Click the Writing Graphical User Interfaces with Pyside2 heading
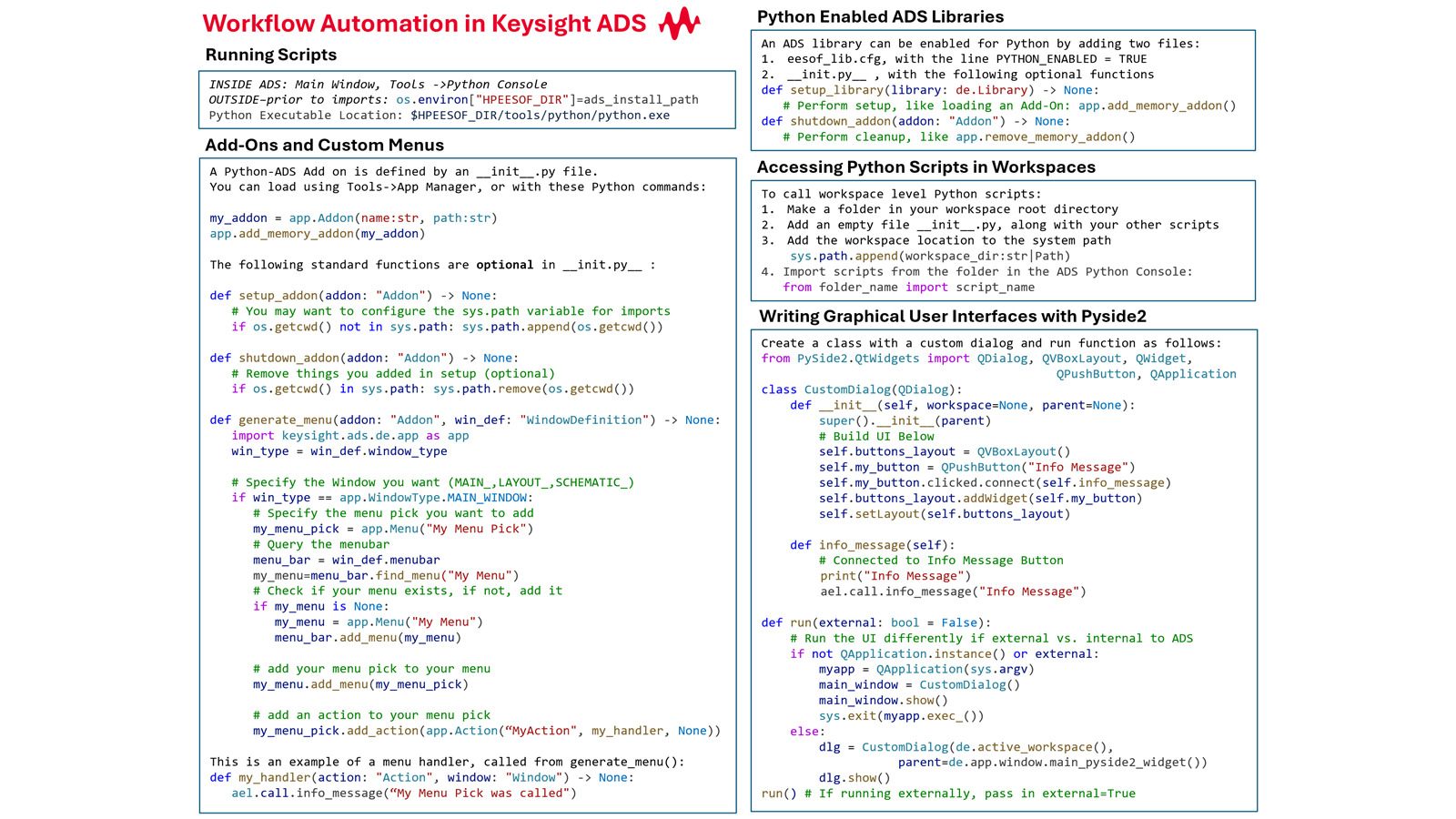Viewport: 1456px width, 819px height. pyautogui.click(x=952, y=316)
